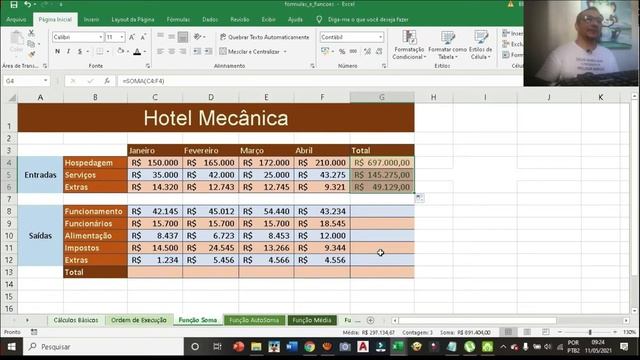Toggle Bottom Align vertical alignment
Image resolution: width=640 pixels, height=360 pixels.
tap(183, 37)
